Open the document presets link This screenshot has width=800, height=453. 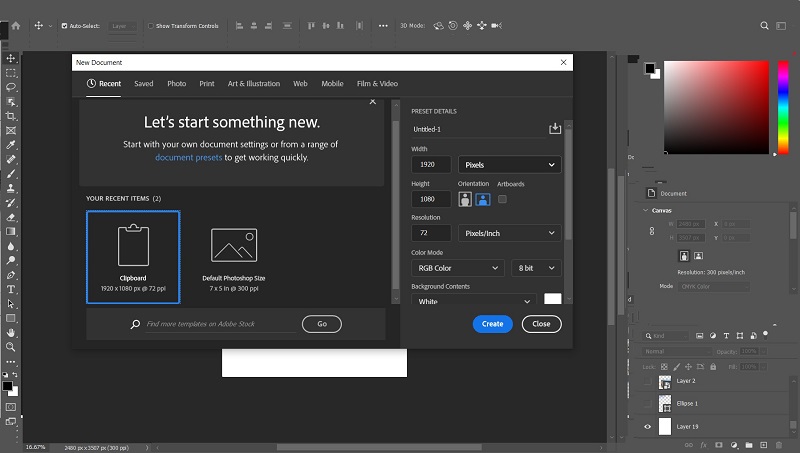(188, 158)
